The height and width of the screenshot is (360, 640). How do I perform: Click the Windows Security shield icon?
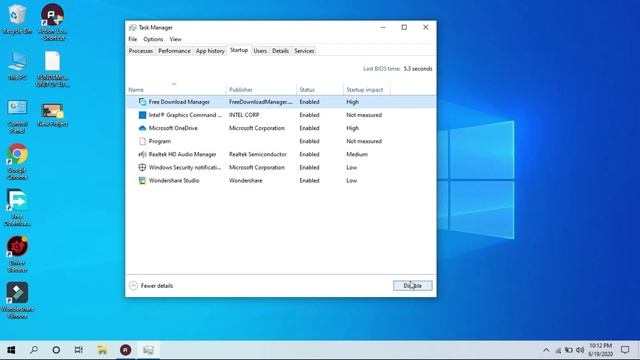[142, 167]
